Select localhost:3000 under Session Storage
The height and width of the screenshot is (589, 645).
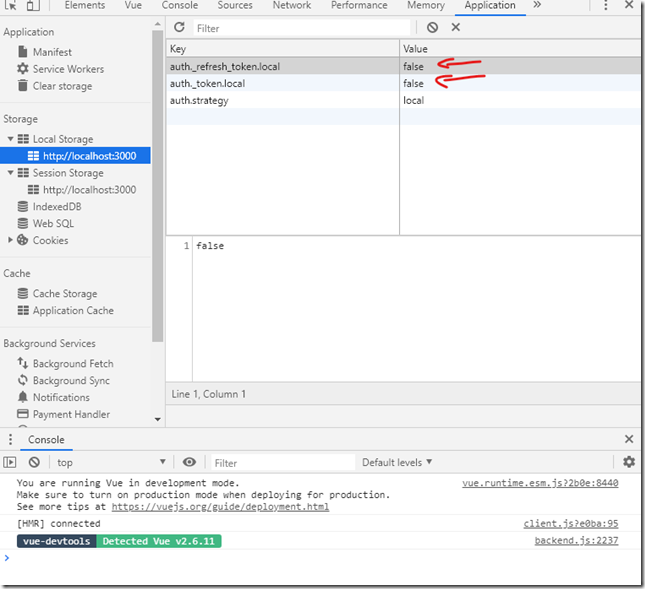89,190
